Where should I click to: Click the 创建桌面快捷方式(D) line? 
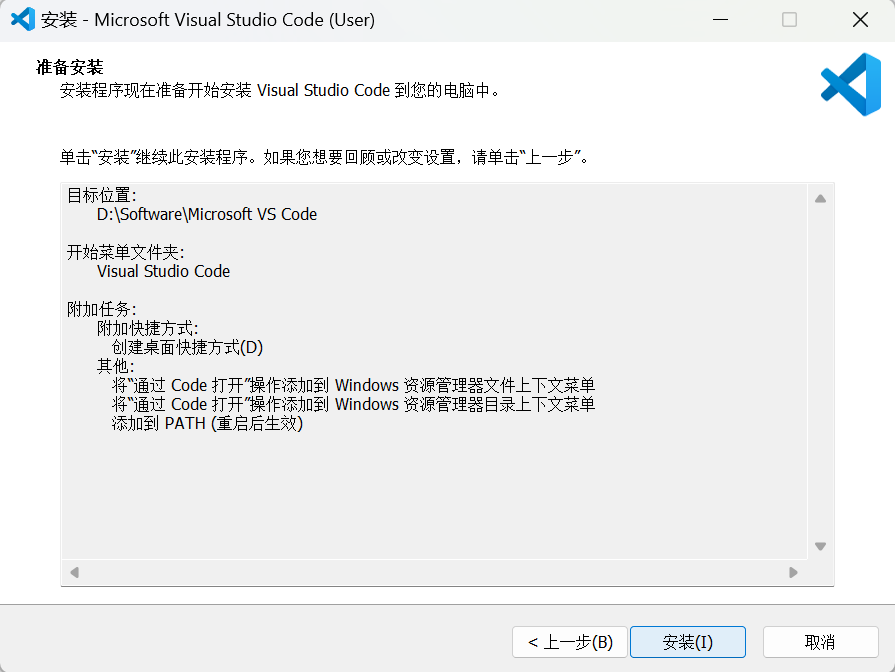point(187,347)
